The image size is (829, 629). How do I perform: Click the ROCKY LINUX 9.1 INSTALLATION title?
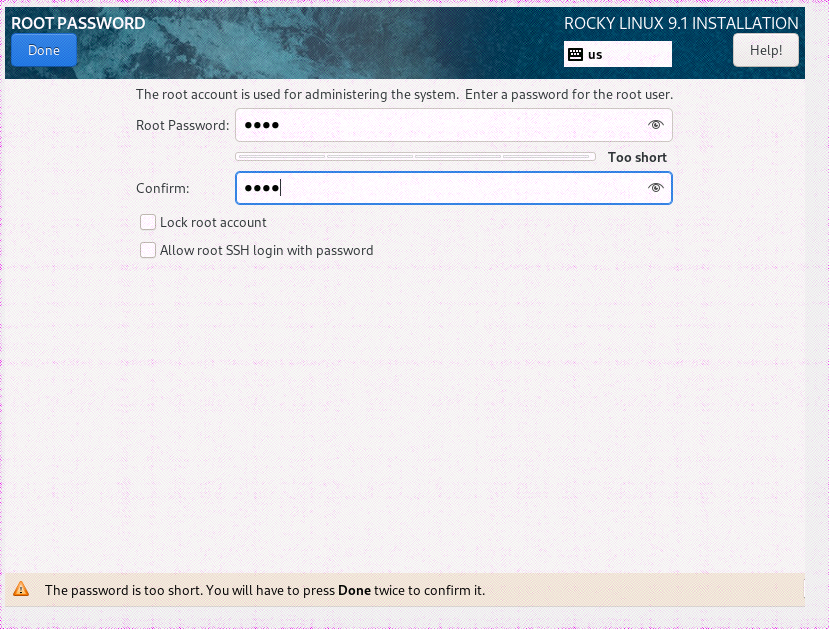681,23
